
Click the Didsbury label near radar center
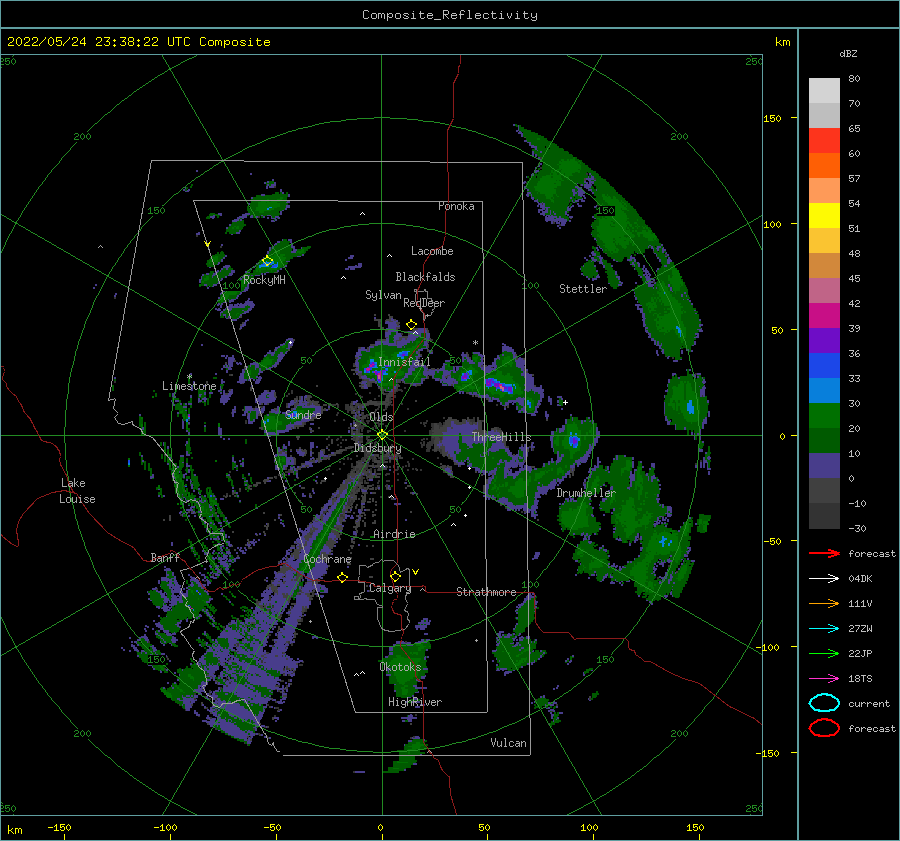[378, 448]
